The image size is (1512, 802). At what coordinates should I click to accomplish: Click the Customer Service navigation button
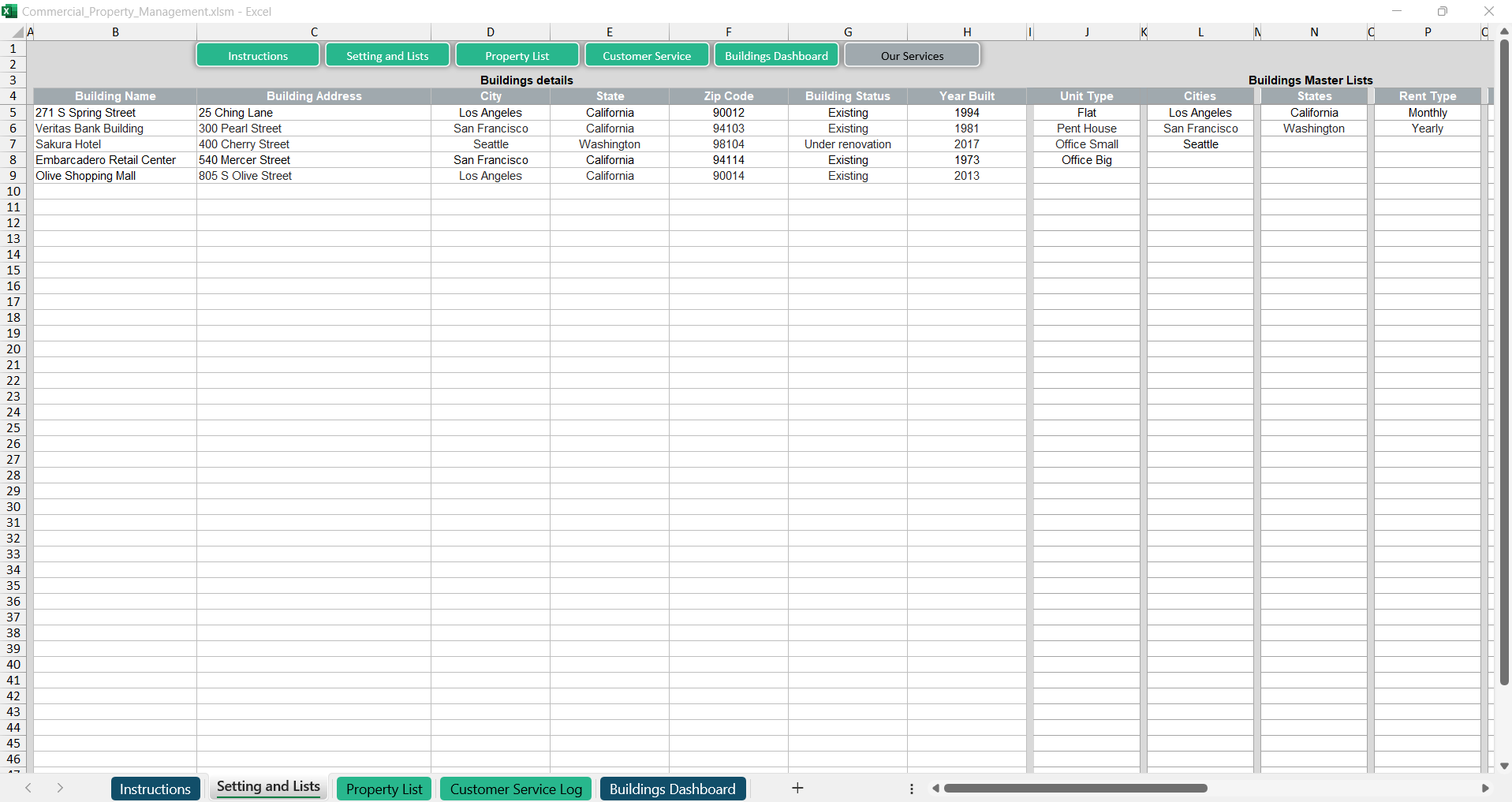646,56
